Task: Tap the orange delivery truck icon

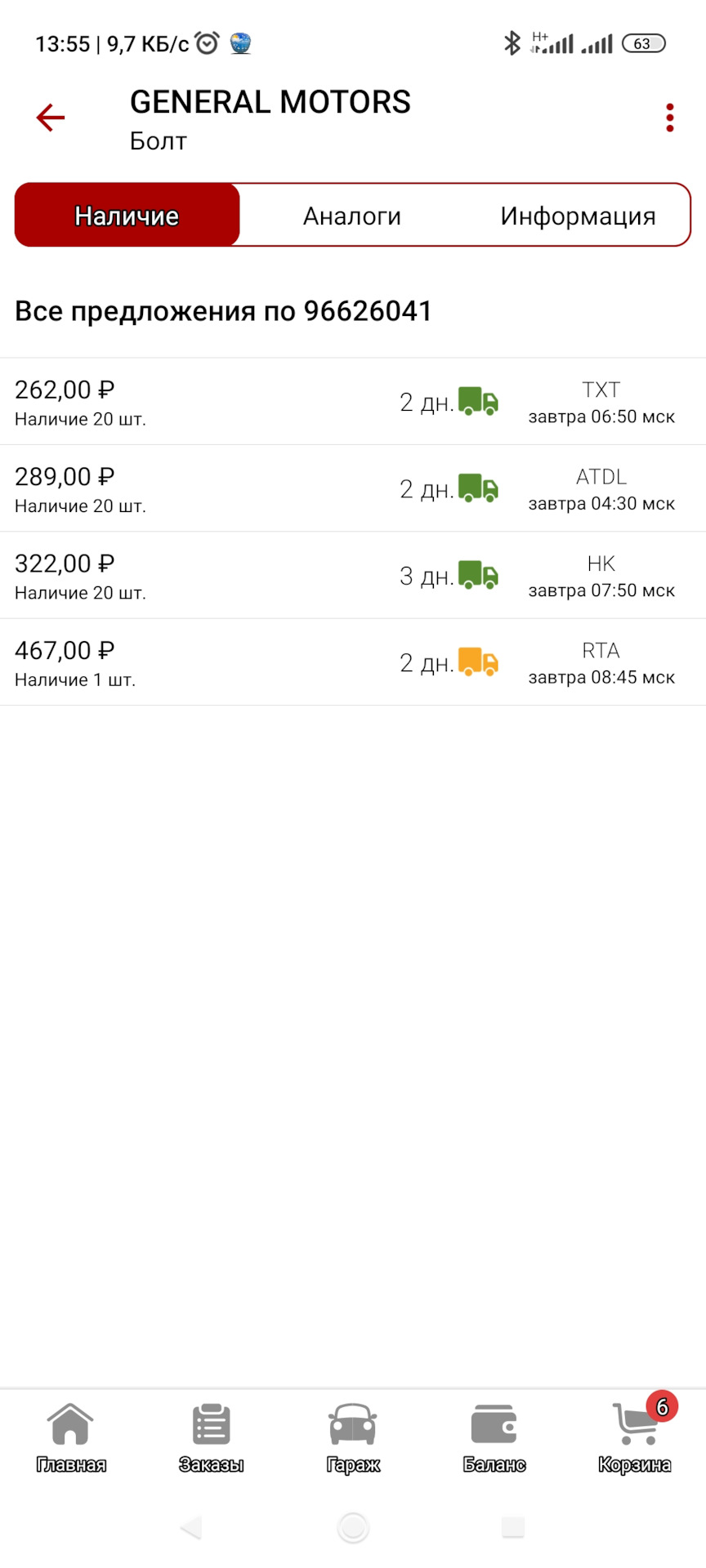Action: pos(478,662)
